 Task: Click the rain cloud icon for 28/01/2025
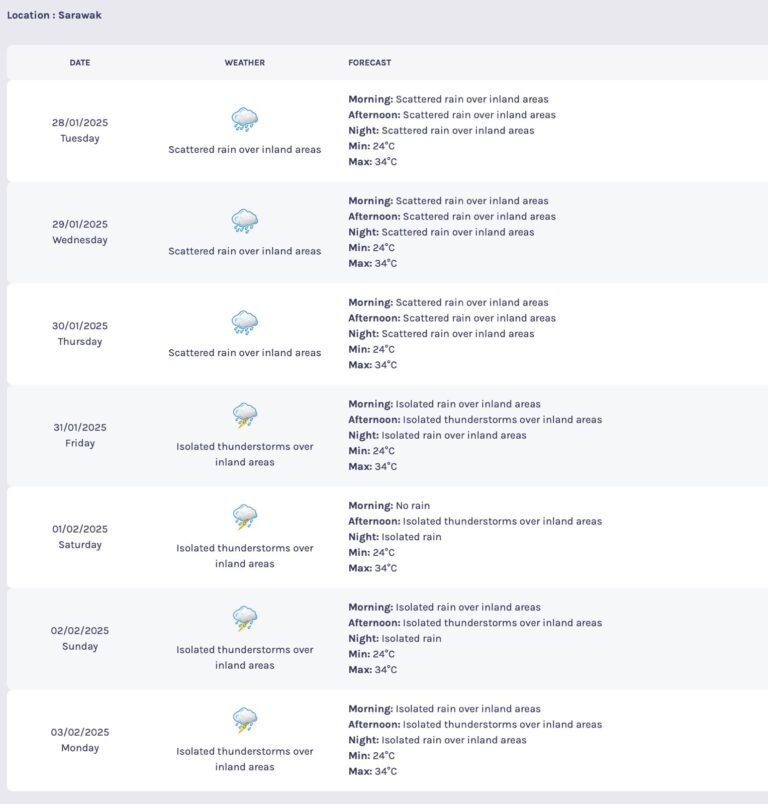coord(245,120)
